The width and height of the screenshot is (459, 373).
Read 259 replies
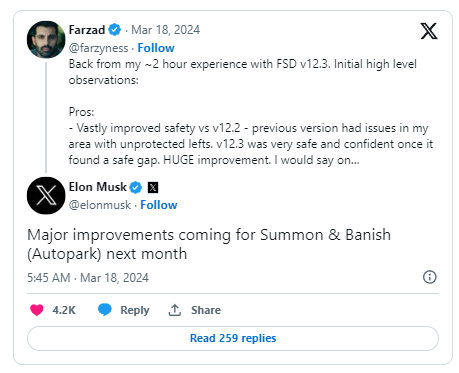(x=233, y=338)
